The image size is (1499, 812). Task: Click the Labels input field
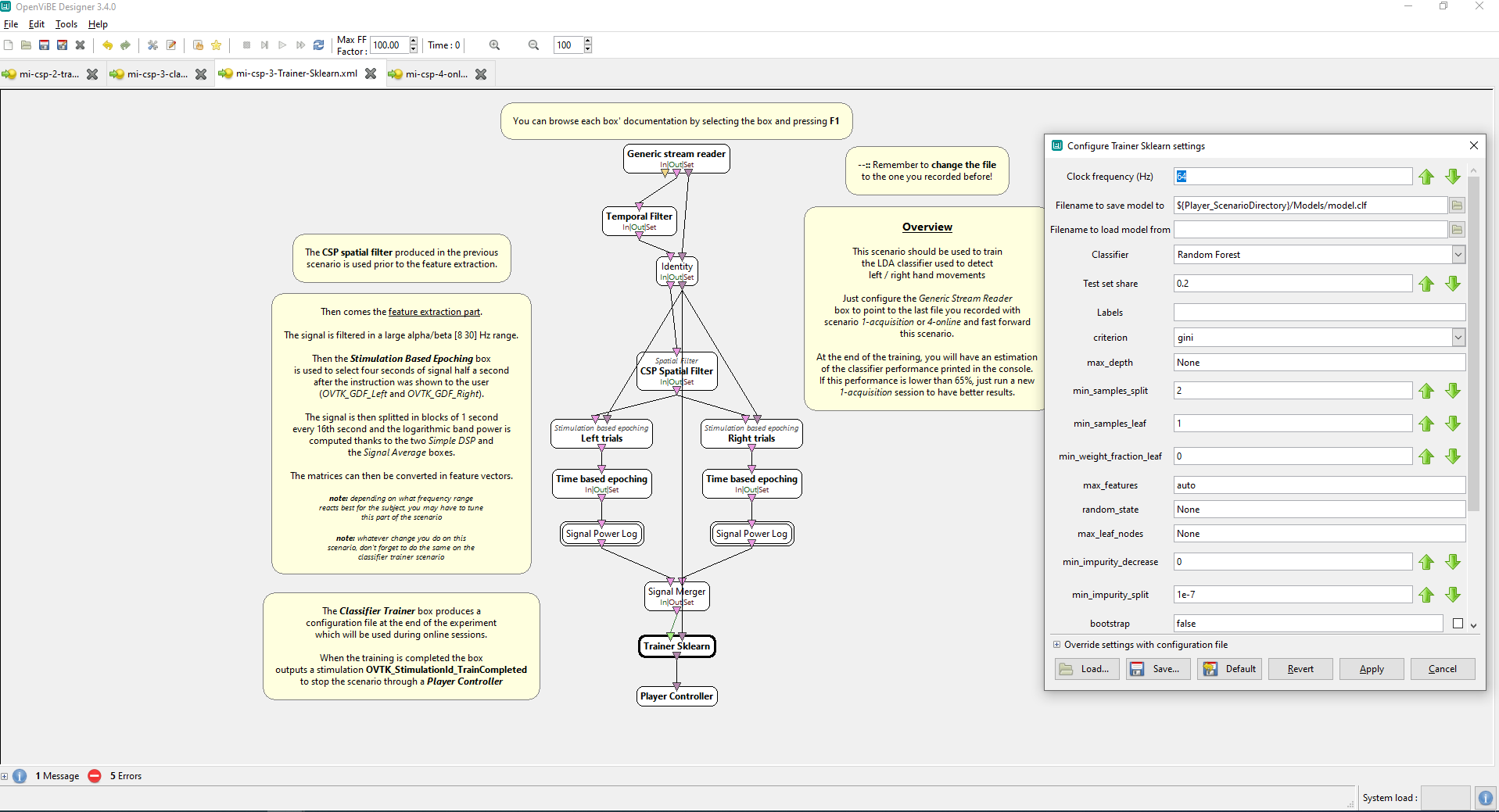point(1319,313)
